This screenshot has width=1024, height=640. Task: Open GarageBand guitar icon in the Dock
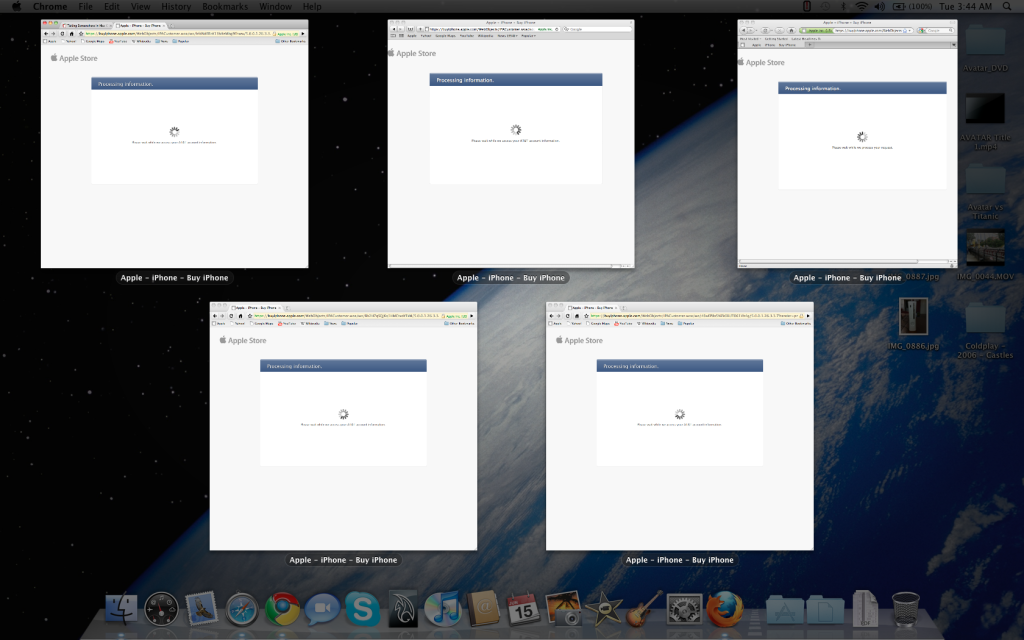click(644, 609)
